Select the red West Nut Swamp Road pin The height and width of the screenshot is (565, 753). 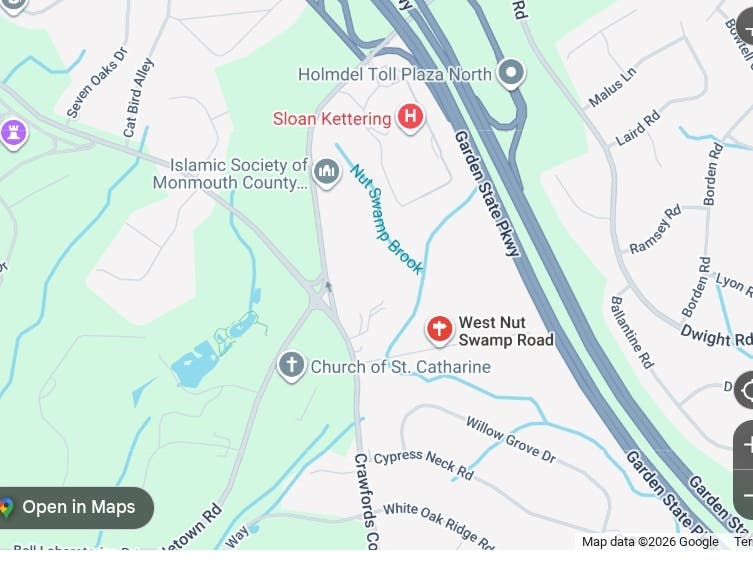point(439,330)
